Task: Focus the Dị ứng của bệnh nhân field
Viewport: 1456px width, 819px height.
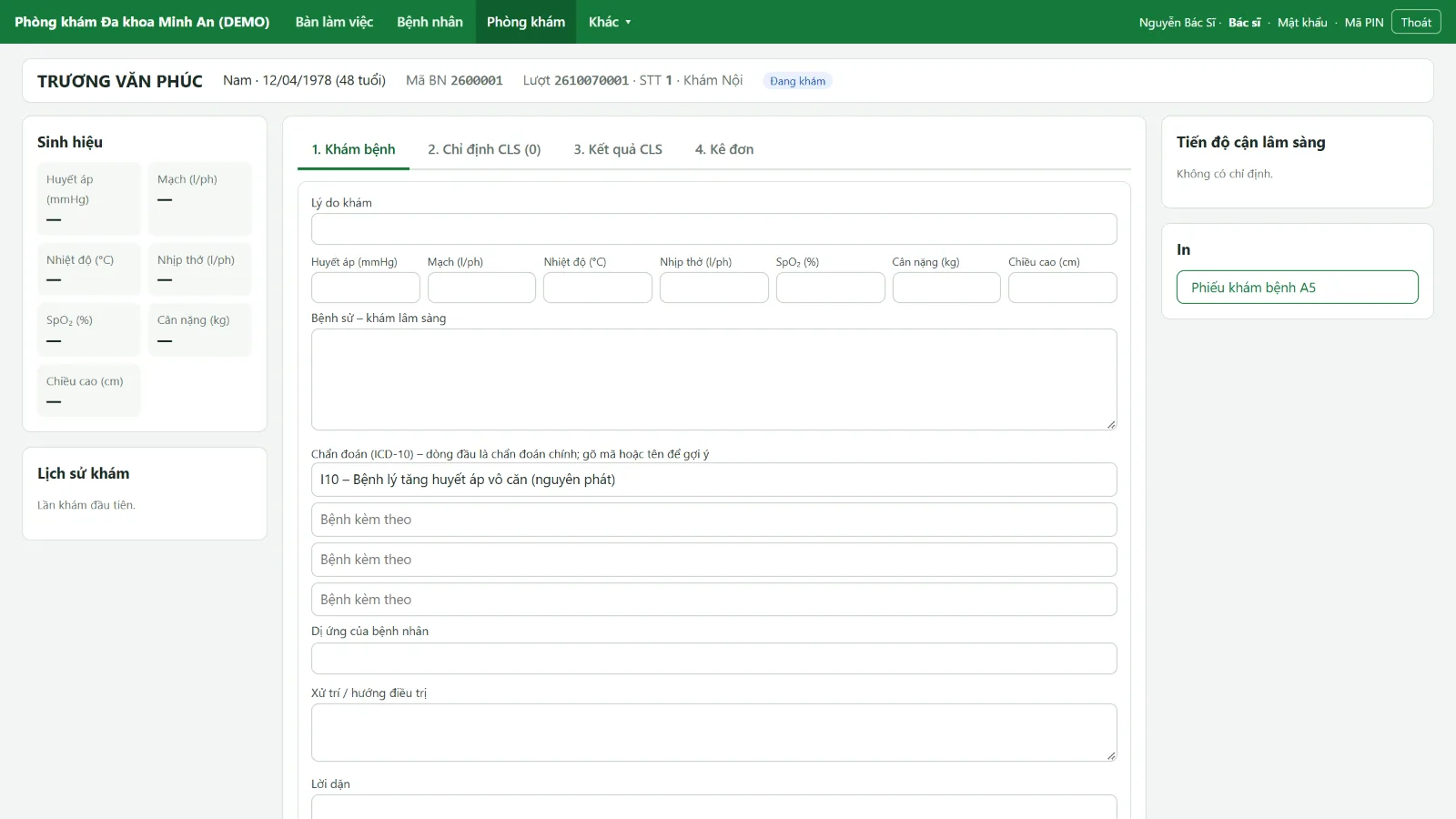Action: pyautogui.click(x=714, y=659)
